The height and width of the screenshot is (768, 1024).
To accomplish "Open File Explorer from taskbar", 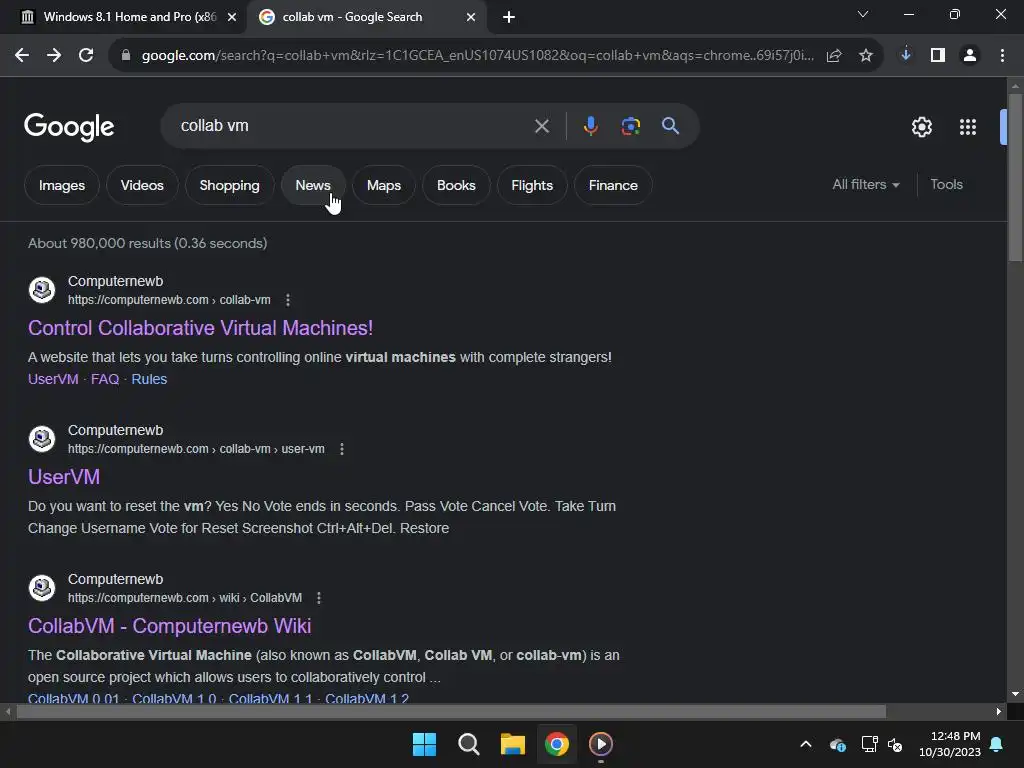I will tap(513, 744).
